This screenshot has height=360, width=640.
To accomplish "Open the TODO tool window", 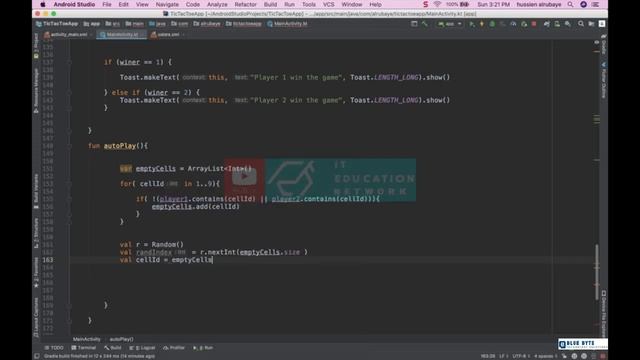I will [54, 348].
